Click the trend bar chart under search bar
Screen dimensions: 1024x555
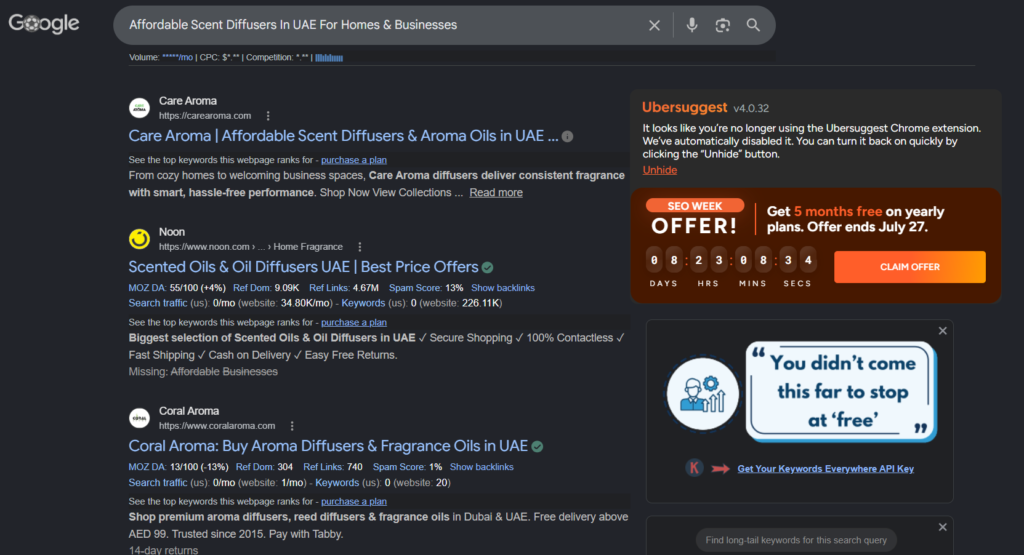point(329,57)
